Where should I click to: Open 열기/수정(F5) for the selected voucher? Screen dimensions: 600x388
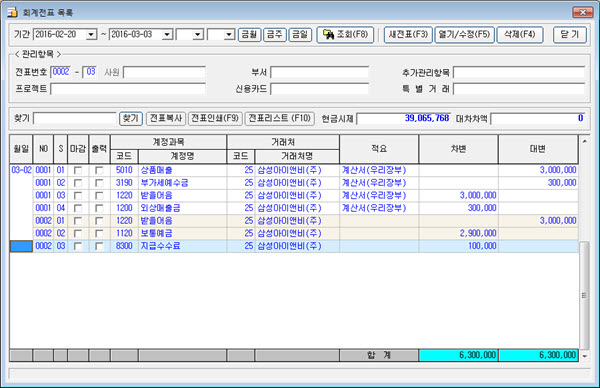point(464,35)
